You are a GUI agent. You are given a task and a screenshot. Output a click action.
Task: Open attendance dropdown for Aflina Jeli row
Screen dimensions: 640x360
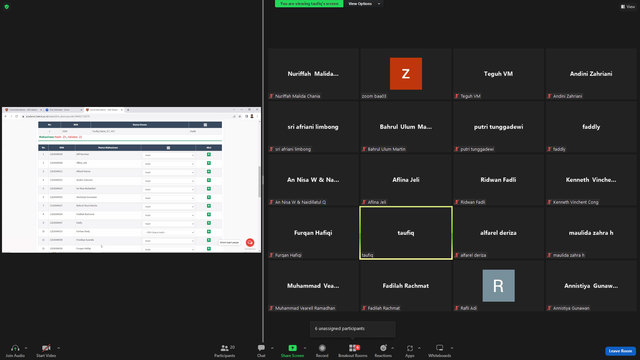coord(168,164)
